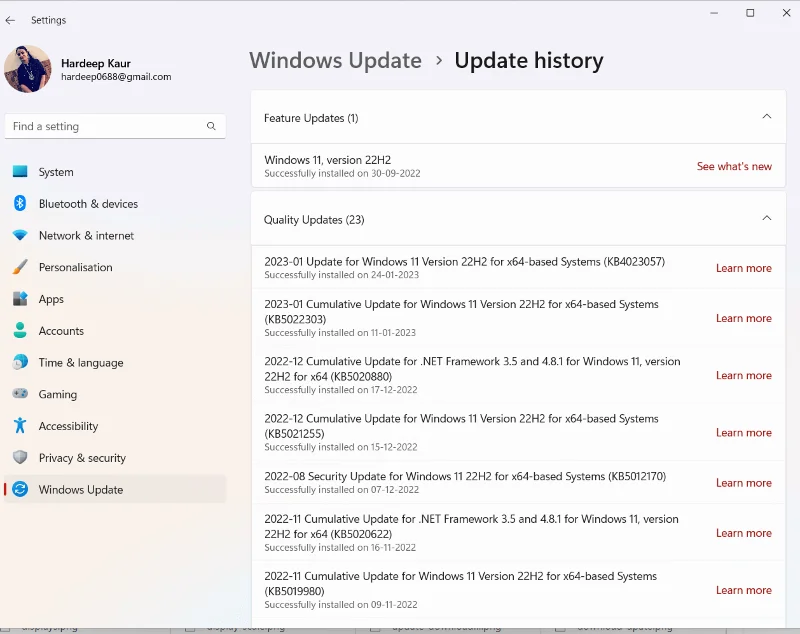
Task: Select Personalisation in sidebar
Action: pos(115,267)
